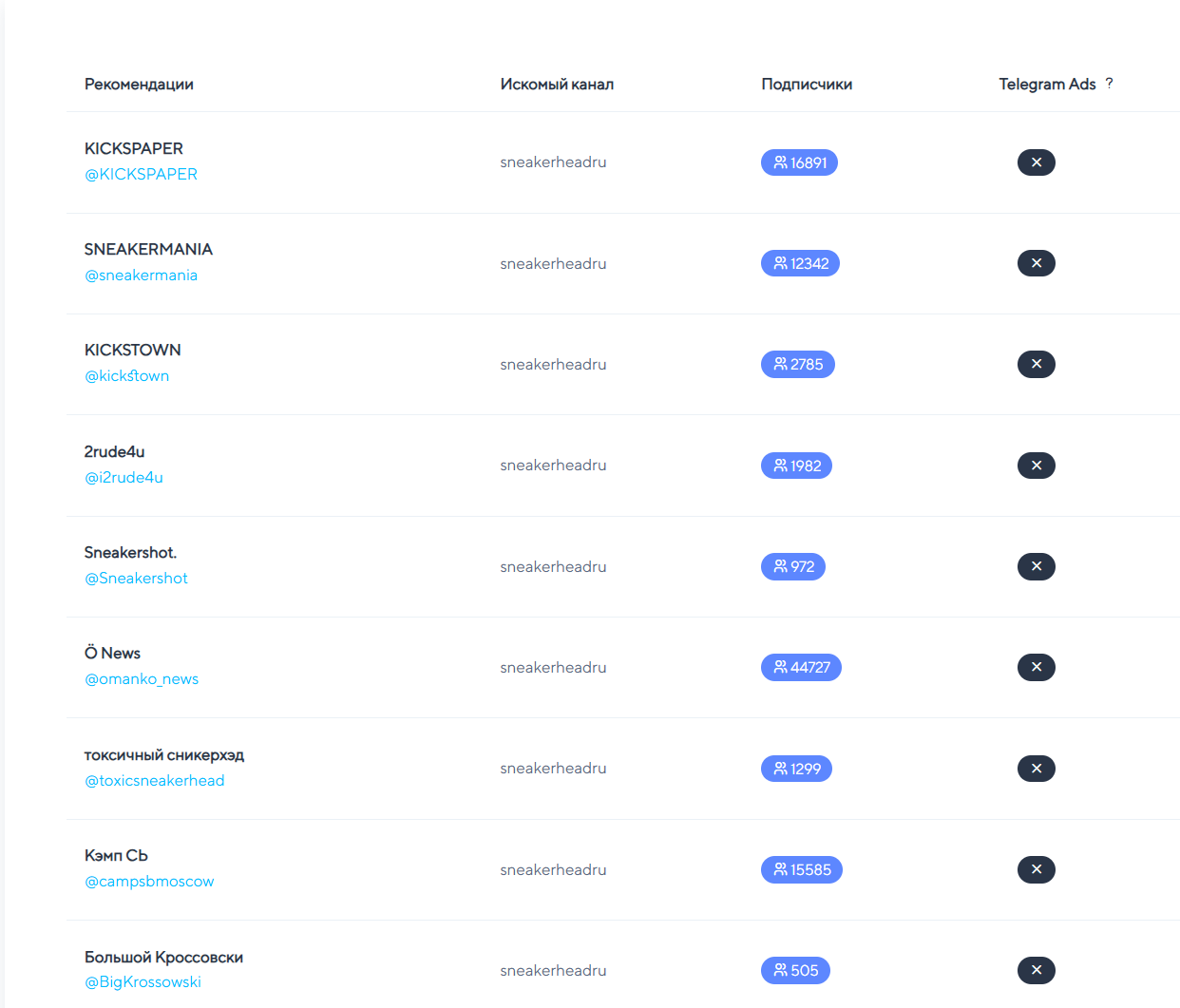Screen dimensions: 1180x1008
Task: Click the 44727 subscribers badge
Action: click(801, 667)
